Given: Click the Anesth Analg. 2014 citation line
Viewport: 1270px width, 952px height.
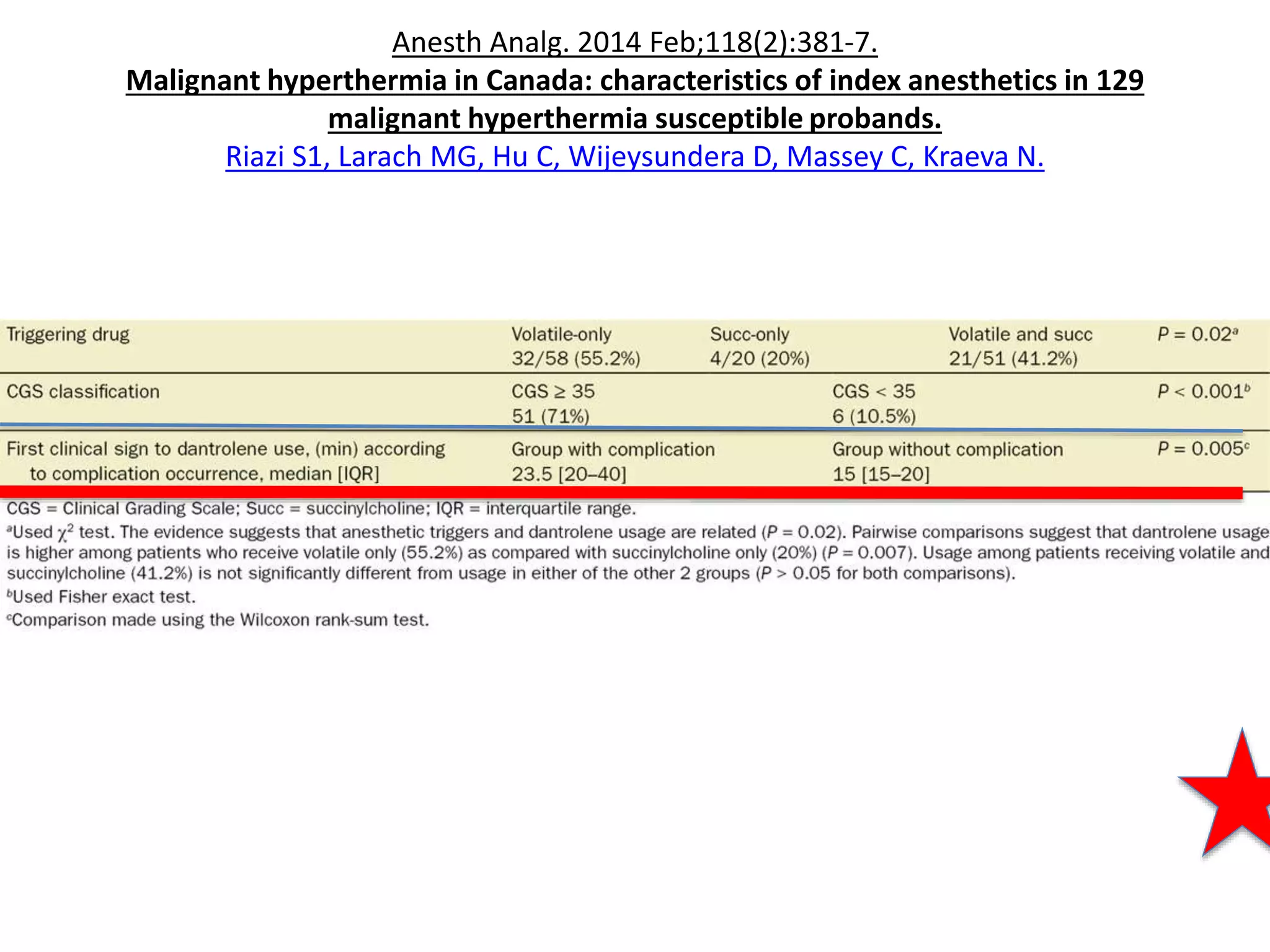Looking at the screenshot, I should coord(634,42).
